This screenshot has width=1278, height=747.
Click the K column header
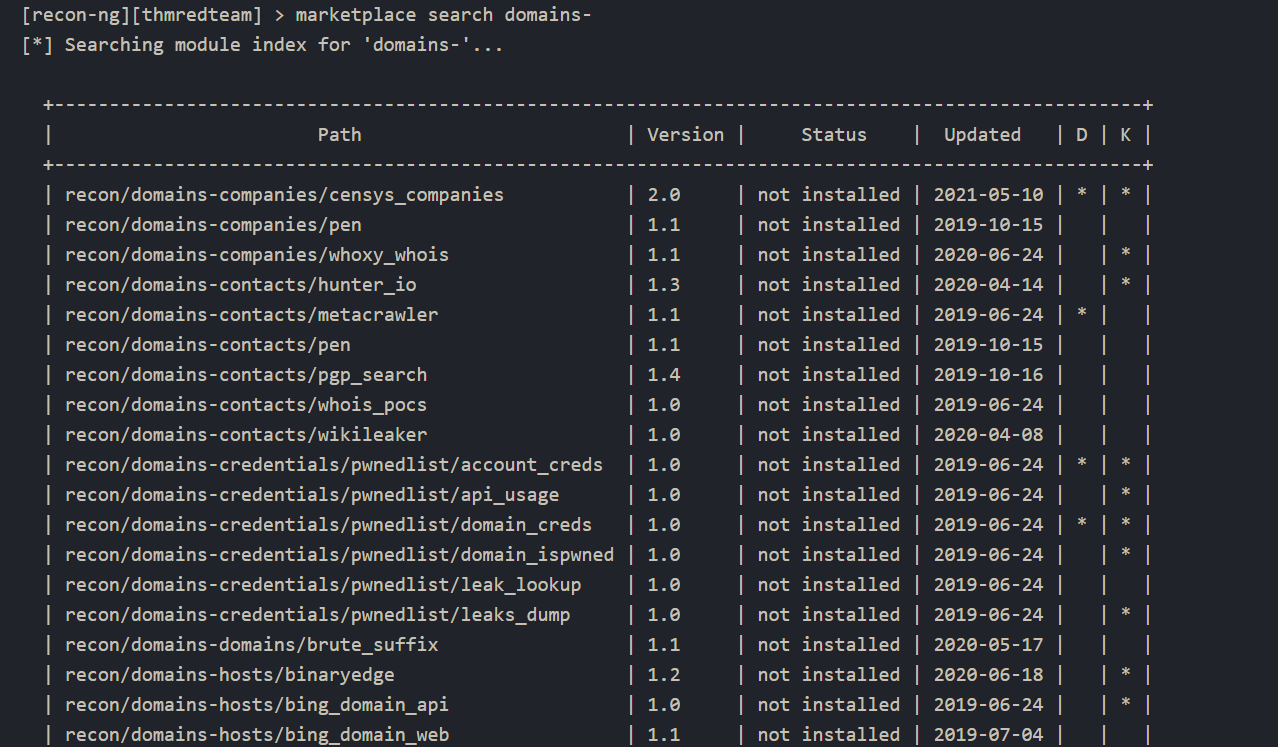[1125, 135]
